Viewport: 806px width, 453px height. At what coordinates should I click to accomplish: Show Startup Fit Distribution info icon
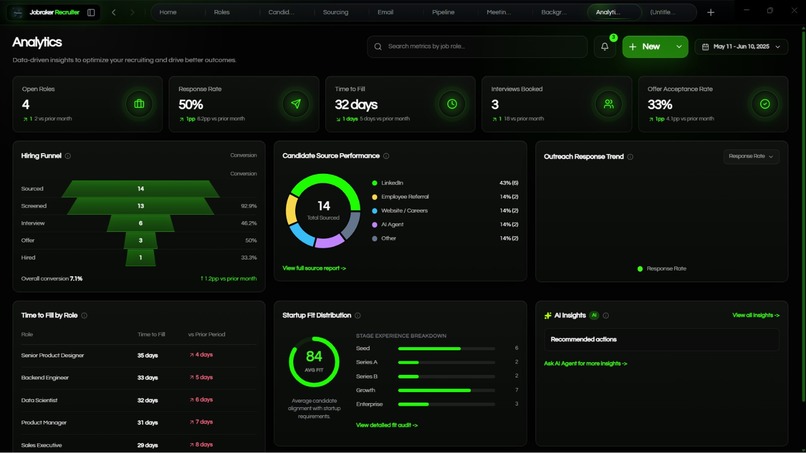pos(358,316)
